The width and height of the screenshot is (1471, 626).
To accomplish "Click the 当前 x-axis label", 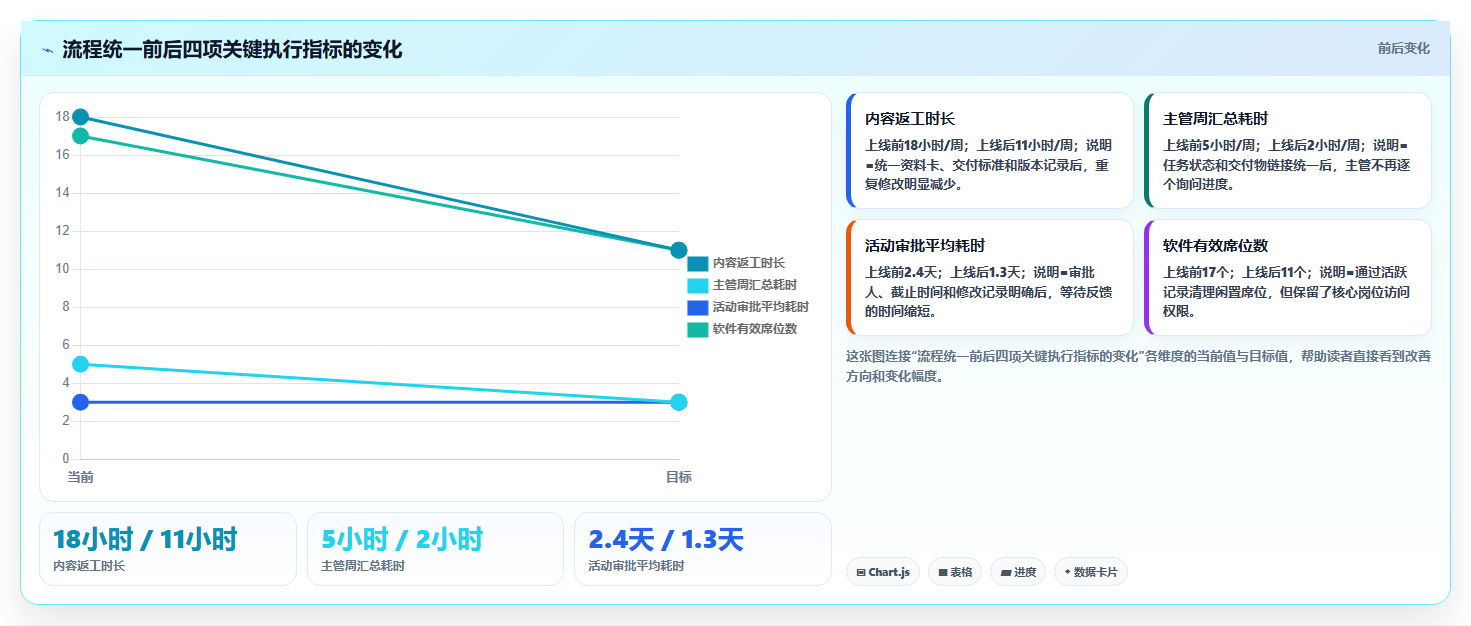I will coord(81,477).
